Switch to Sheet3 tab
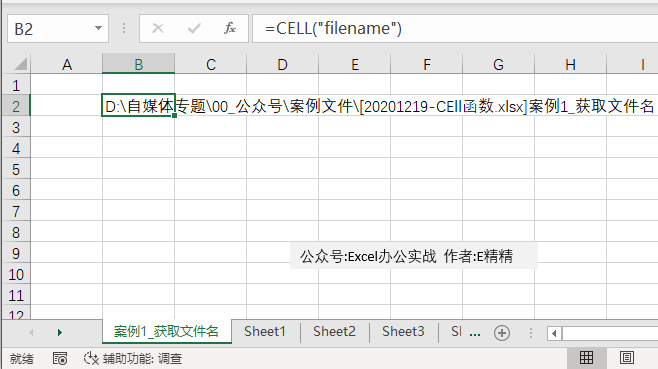Viewport: 658px width, 369px height. (x=403, y=332)
